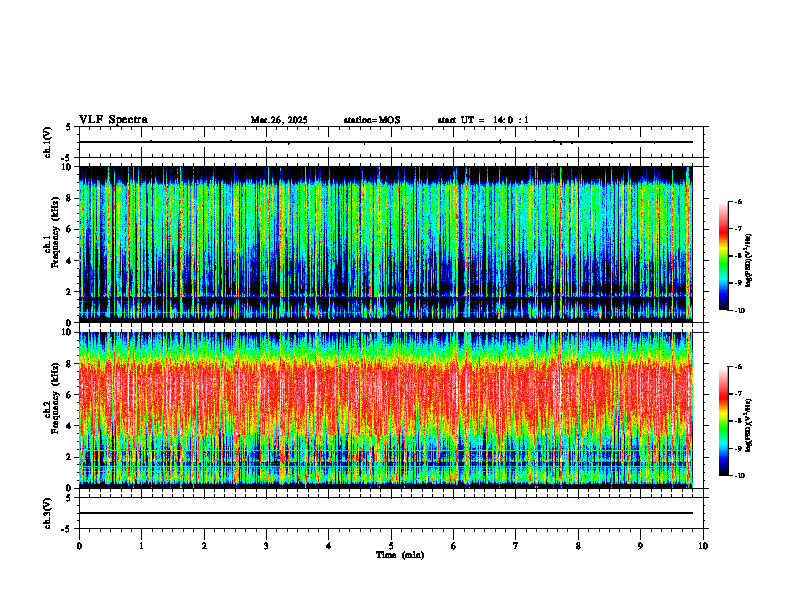Click the ch.1 voltage waveform trace
The width and height of the screenshot is (792, 612).
point(385,142)
